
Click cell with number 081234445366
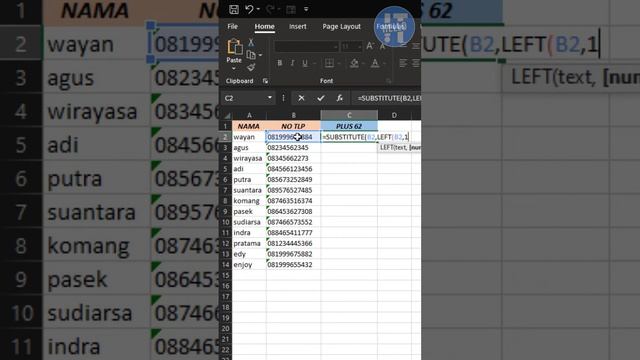click(293, 243)
